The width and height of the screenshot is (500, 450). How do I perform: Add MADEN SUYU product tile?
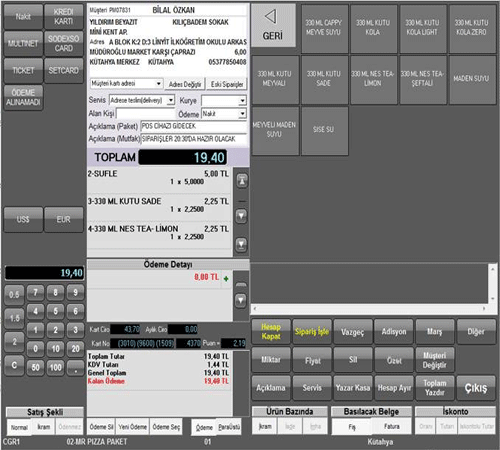tap(471, 79)
